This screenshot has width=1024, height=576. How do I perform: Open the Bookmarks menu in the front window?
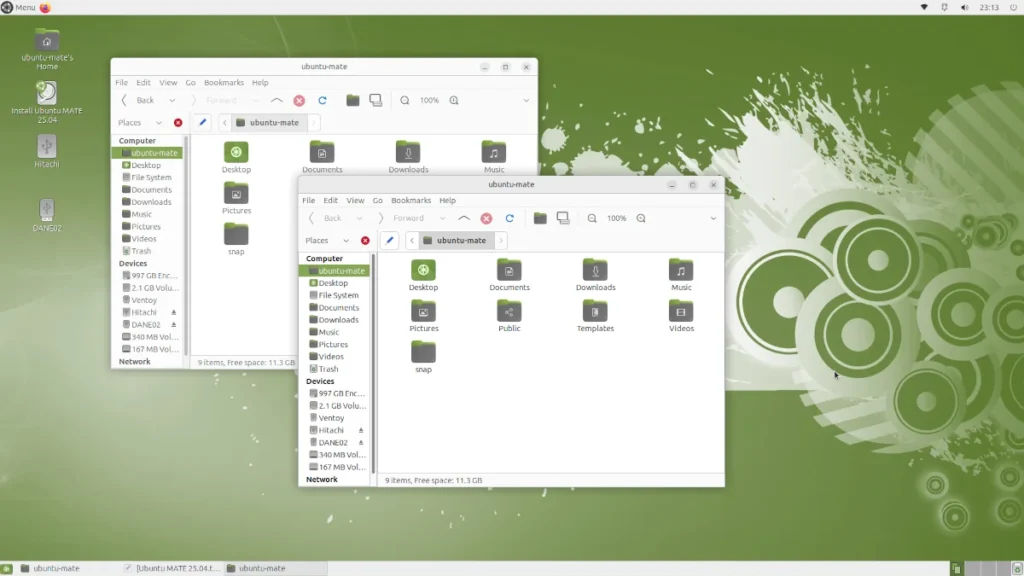pyautogui.click(x=411, y=201)
